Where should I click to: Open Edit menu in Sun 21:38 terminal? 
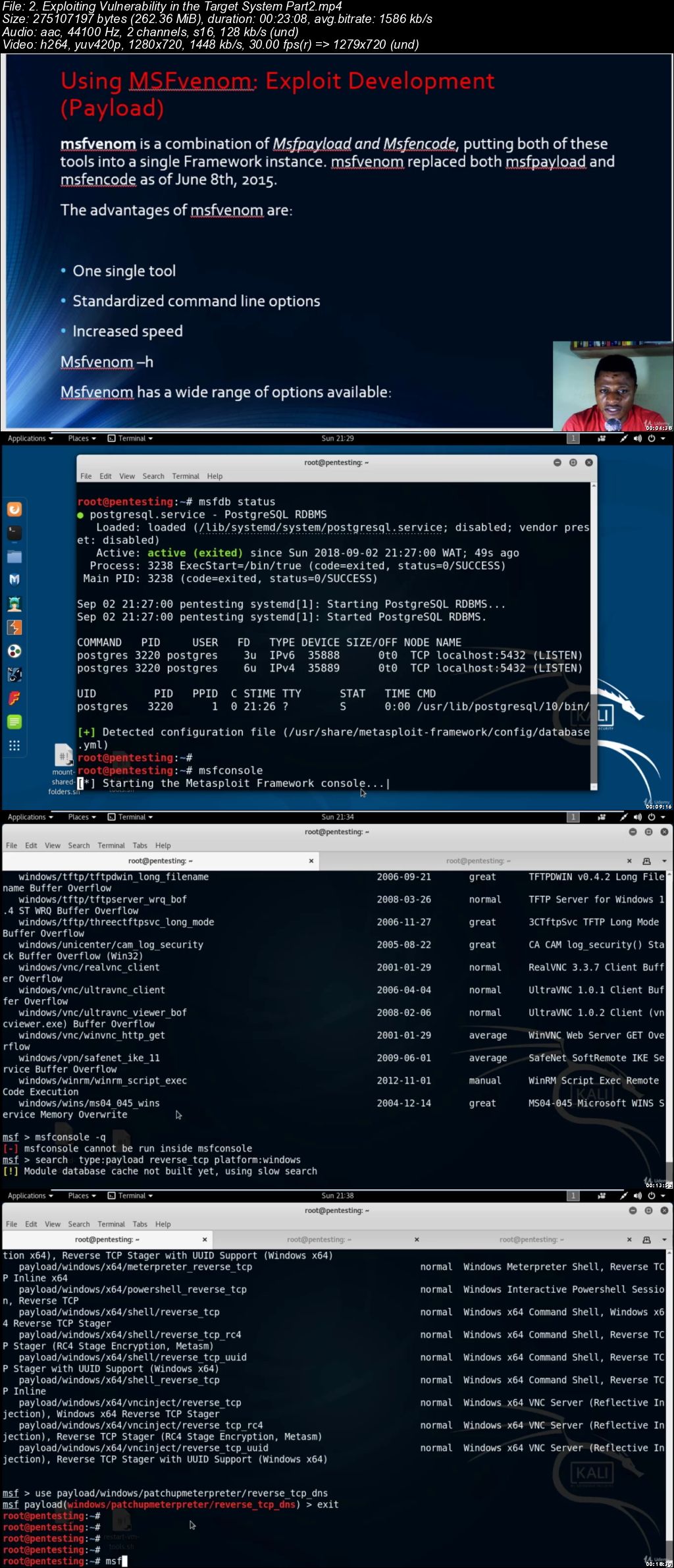pyautogui.click(x=31, y=1224)
